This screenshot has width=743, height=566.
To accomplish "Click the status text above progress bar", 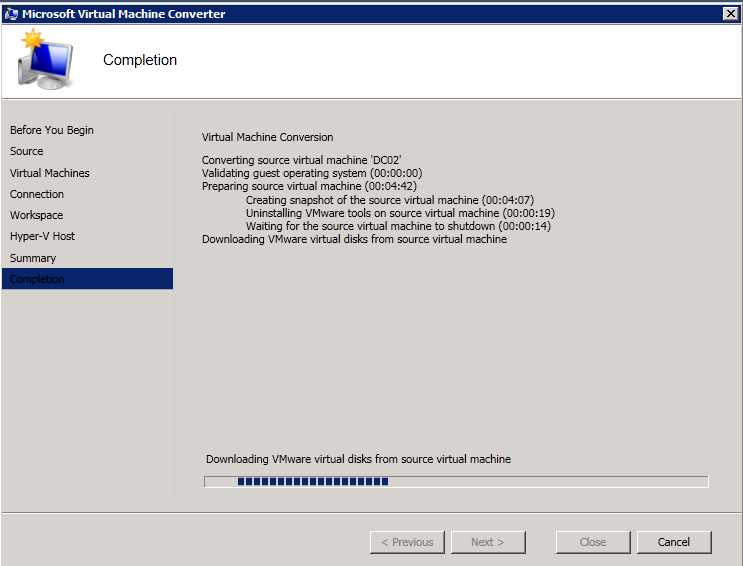I will 358,459.
